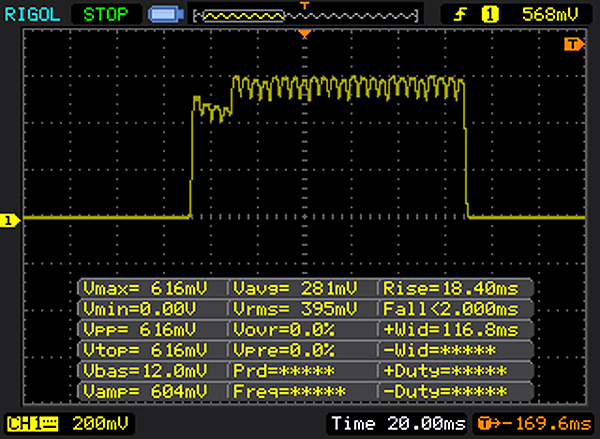Click the orange trigger level marker on right edge
The height and width of the screenshot is (439, 600).
[573, 45]
